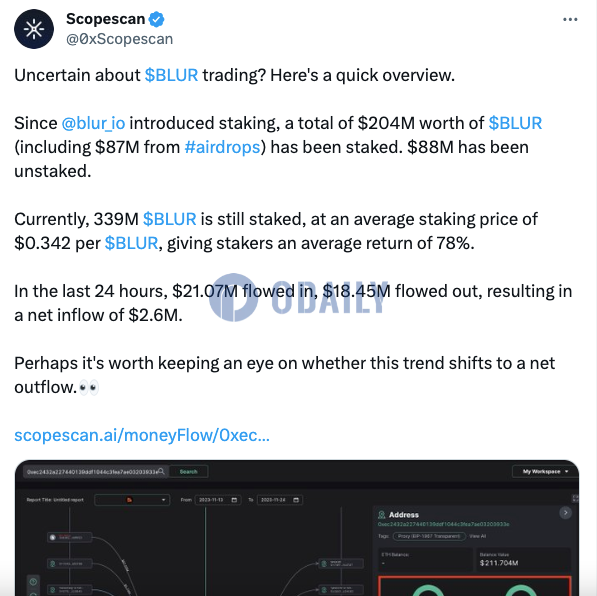Expand the My Workspace dropdown

[x=545, y=471]
